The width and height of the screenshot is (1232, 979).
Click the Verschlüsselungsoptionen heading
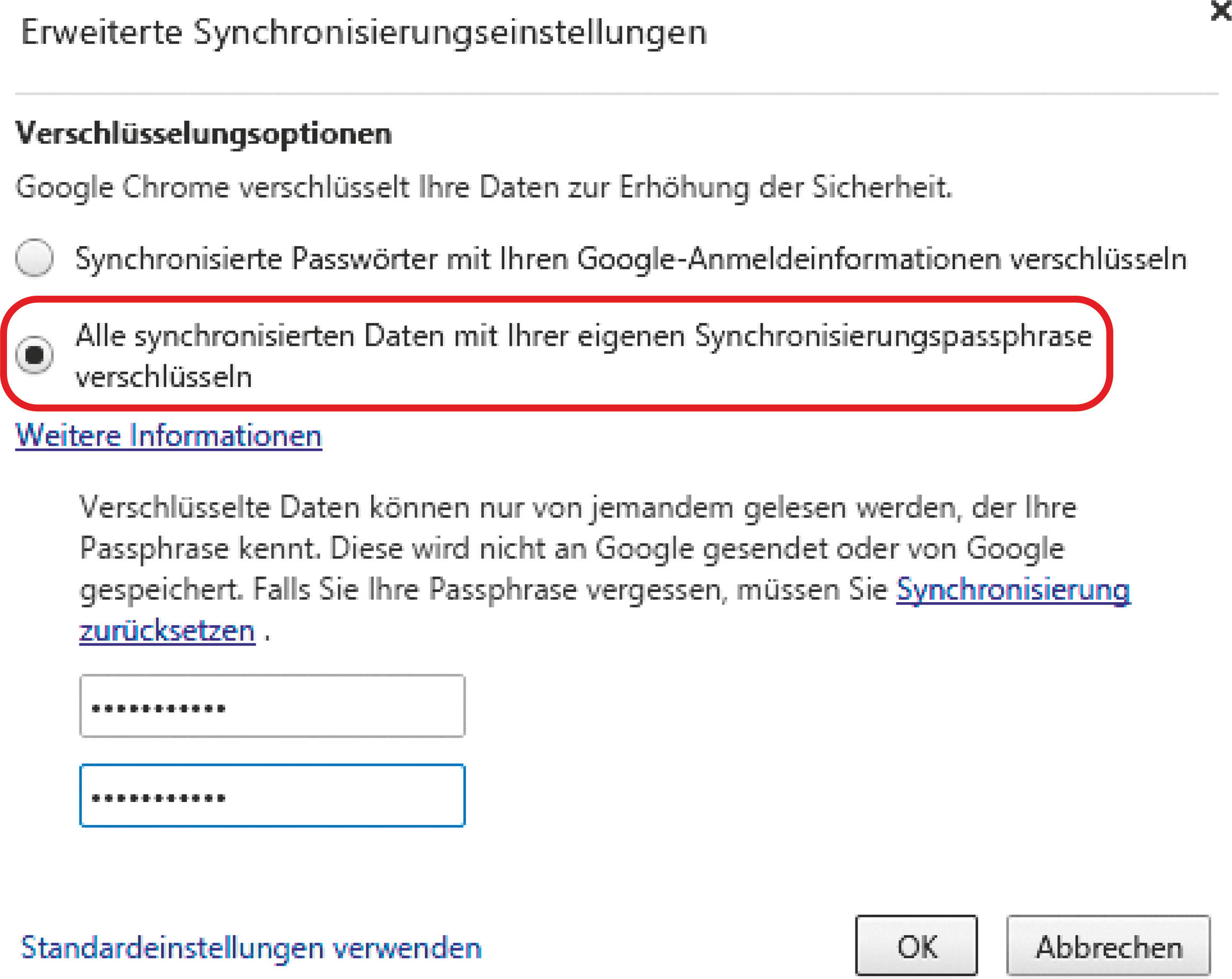203,133
